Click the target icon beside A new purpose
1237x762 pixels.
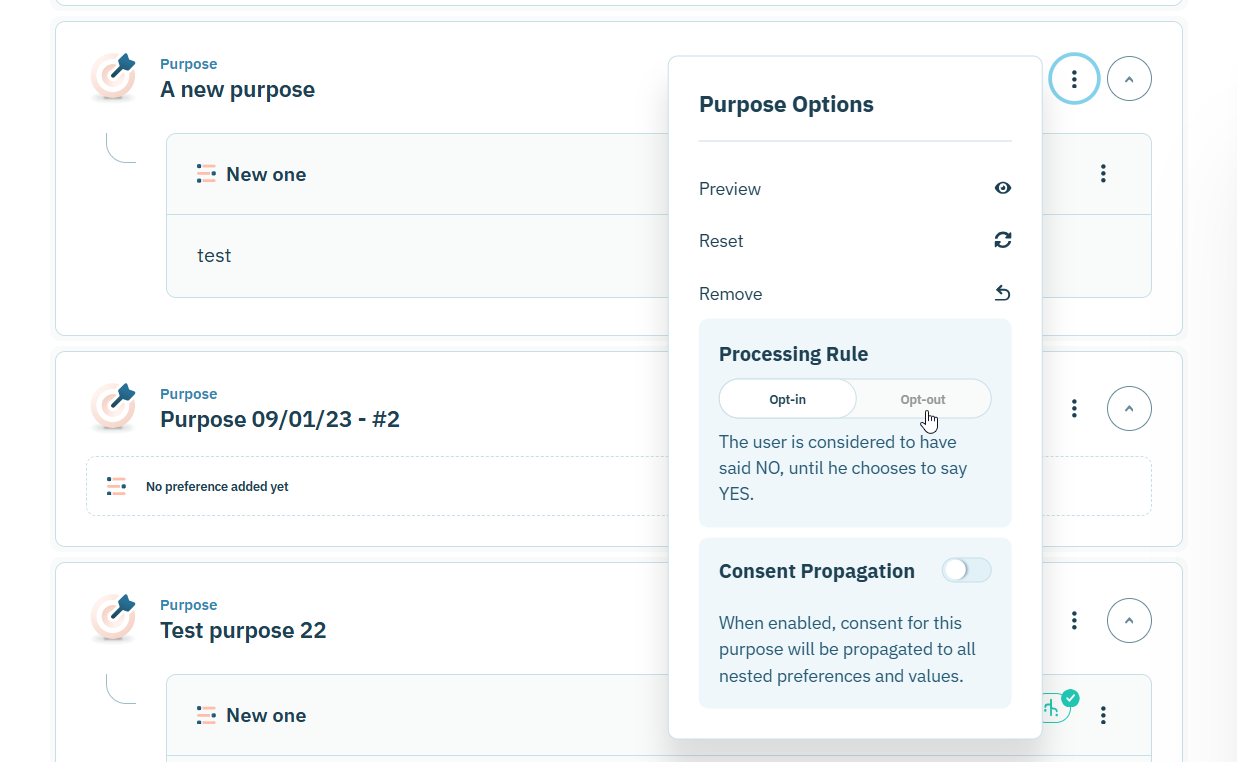114,77
